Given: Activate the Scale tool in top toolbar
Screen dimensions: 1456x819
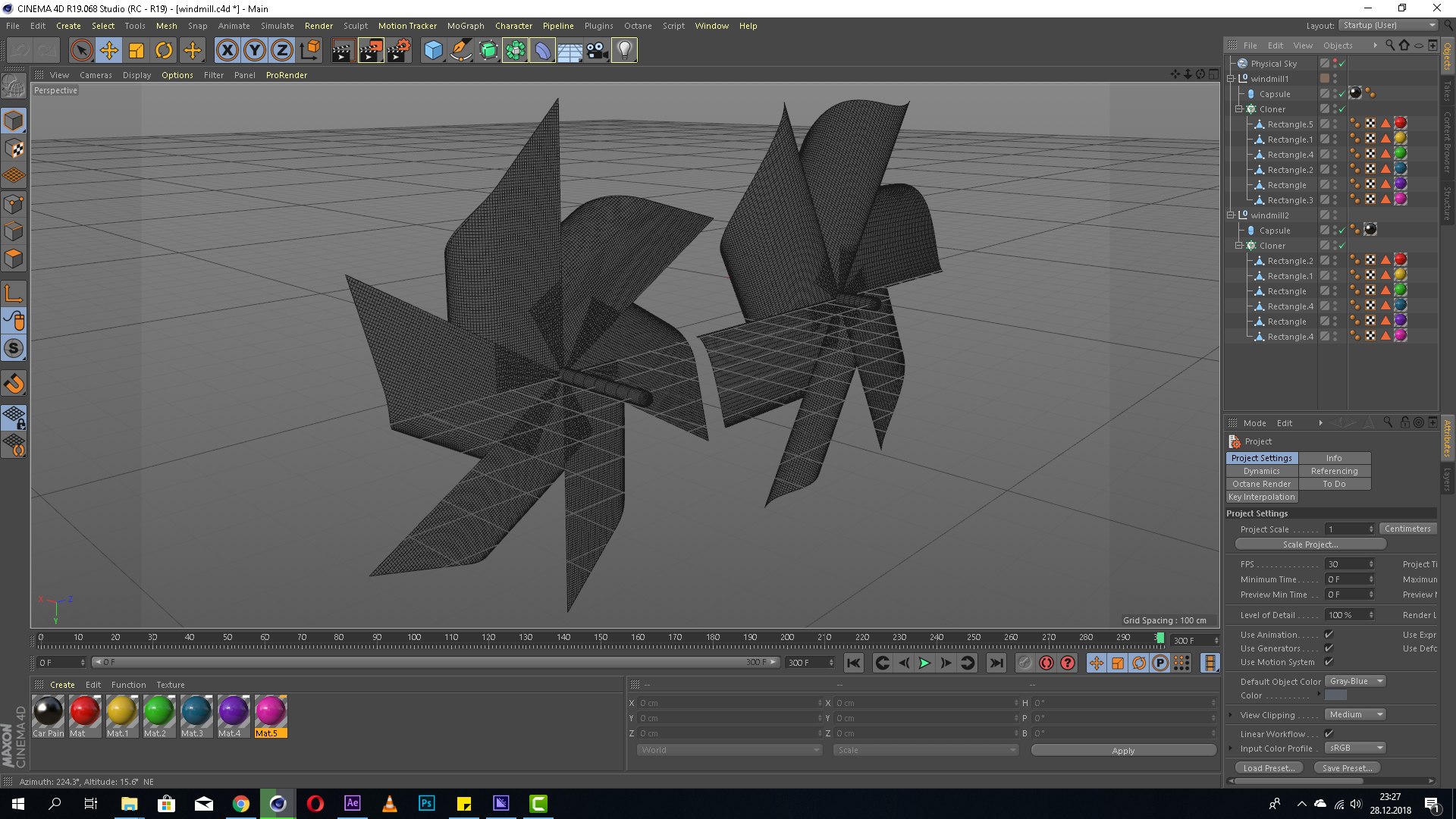Looking at the screenshot, I should click(x=136, y=51).
